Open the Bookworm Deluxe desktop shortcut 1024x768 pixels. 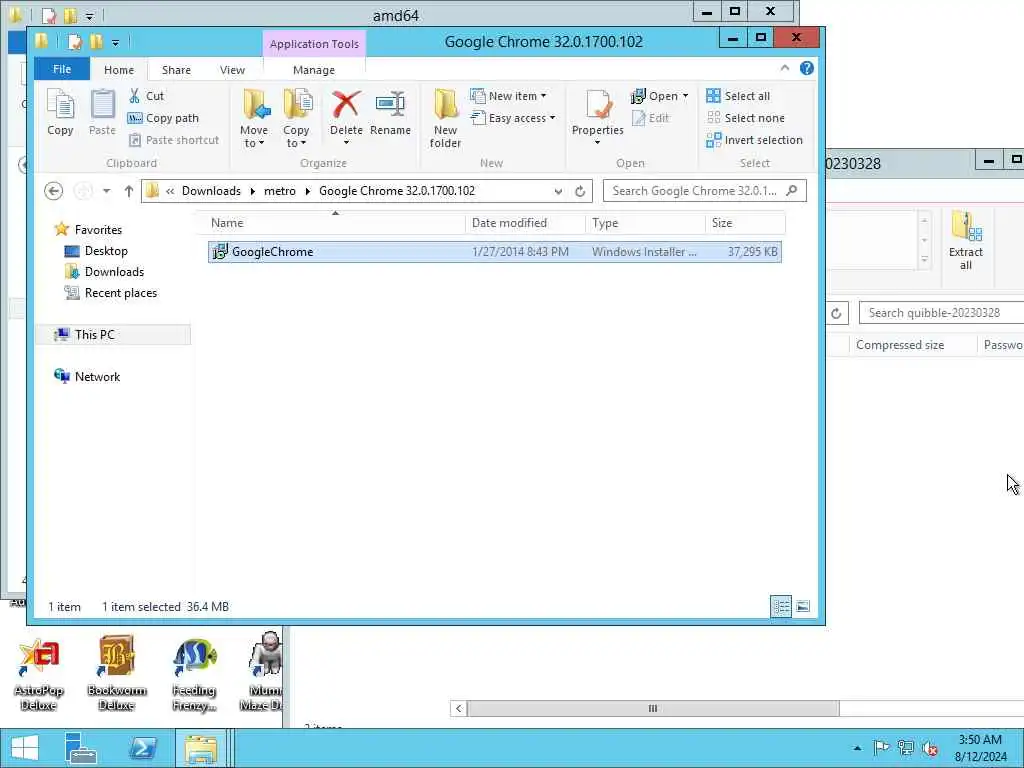coord(116,675)
